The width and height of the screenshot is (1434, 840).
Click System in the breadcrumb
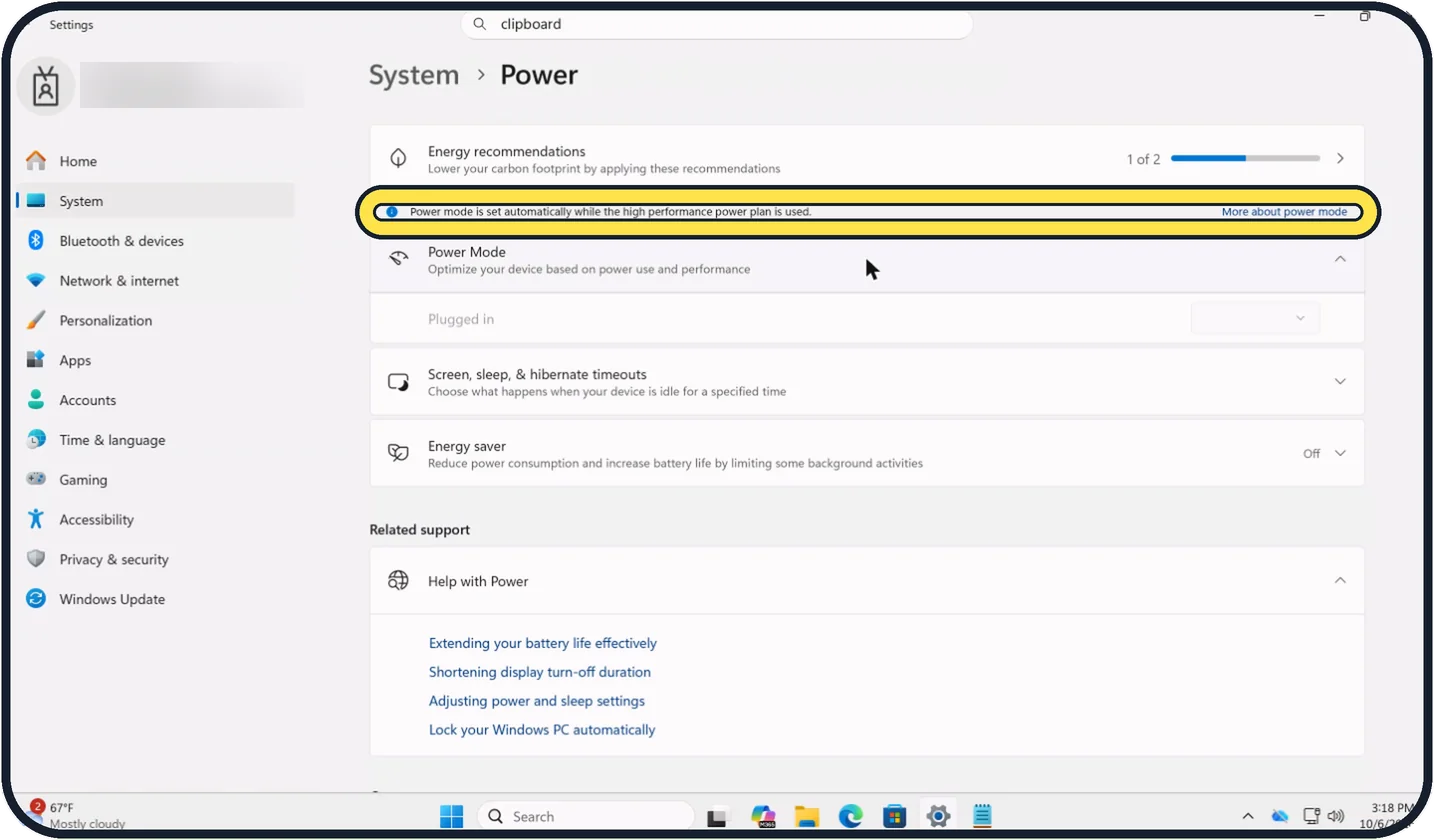[414, 75]
